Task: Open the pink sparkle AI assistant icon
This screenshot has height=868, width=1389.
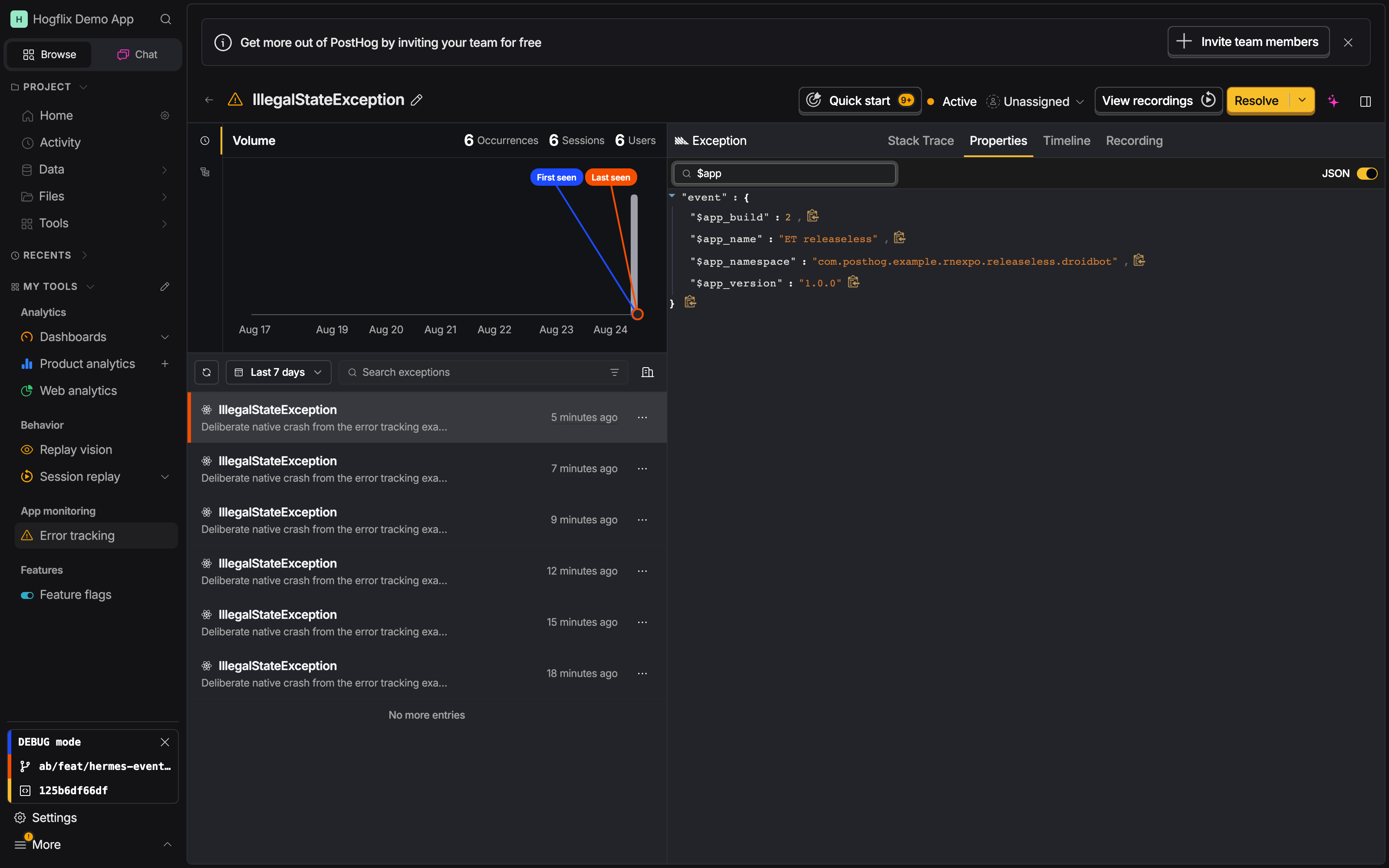Action: click(1333, 101)
